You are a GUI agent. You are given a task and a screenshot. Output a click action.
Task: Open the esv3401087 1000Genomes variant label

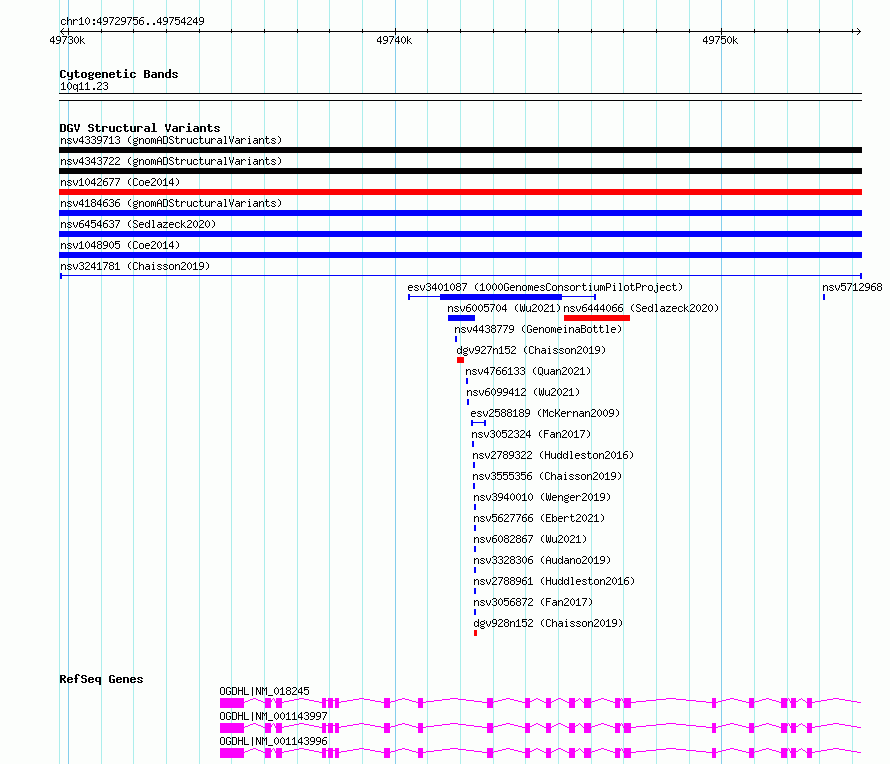[x=545, y=287]
